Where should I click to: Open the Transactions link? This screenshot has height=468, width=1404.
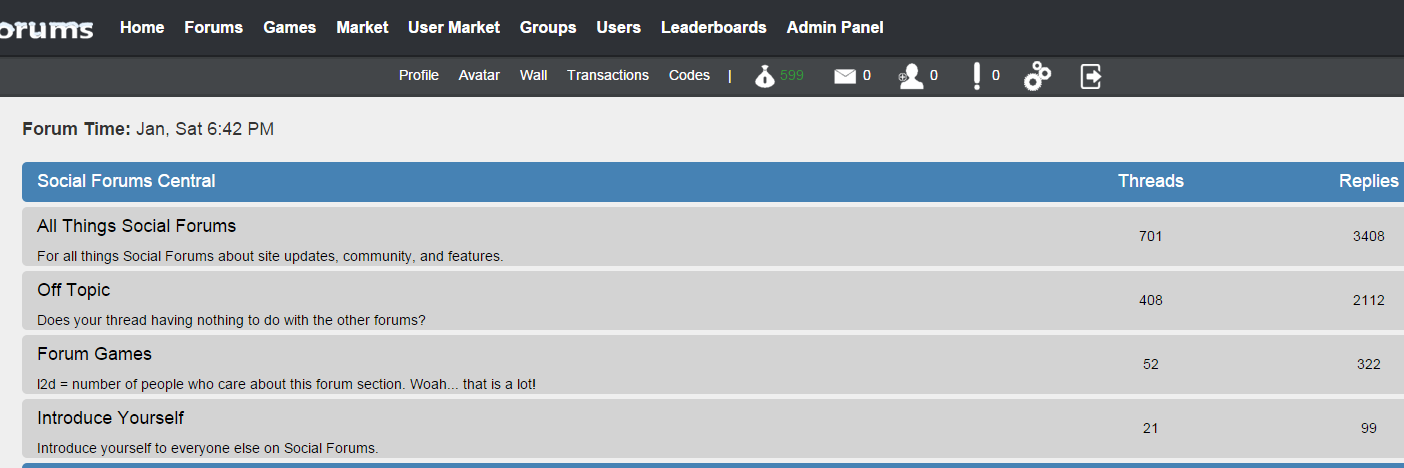tap(608, 75)
